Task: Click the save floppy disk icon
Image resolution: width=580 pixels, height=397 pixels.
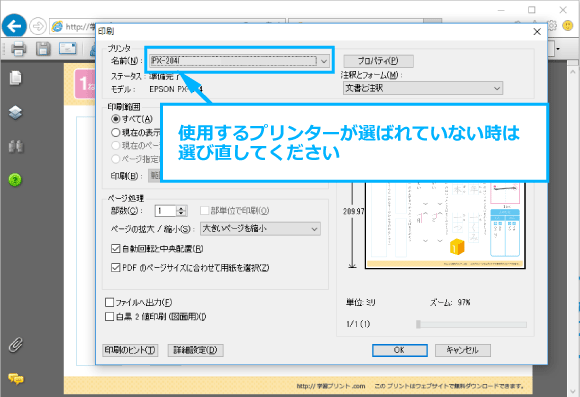Action: pyautogui.click(x=43, y=48)
